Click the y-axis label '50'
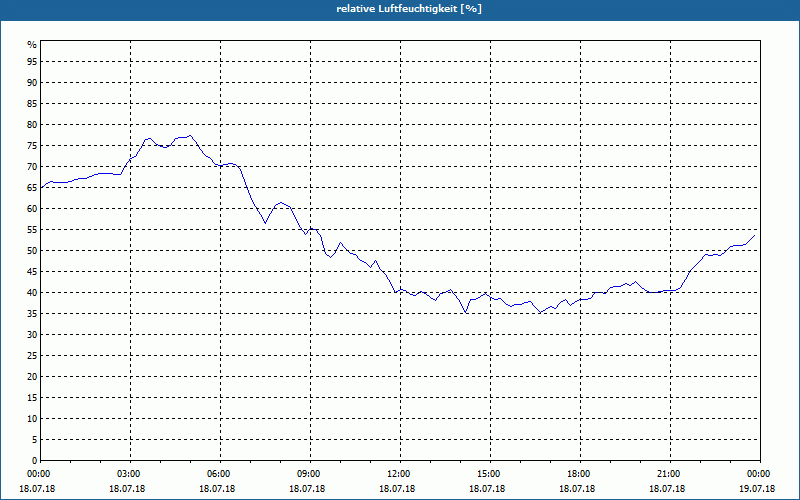This screenshot has width=800, height=500. (x=32, y=251)
